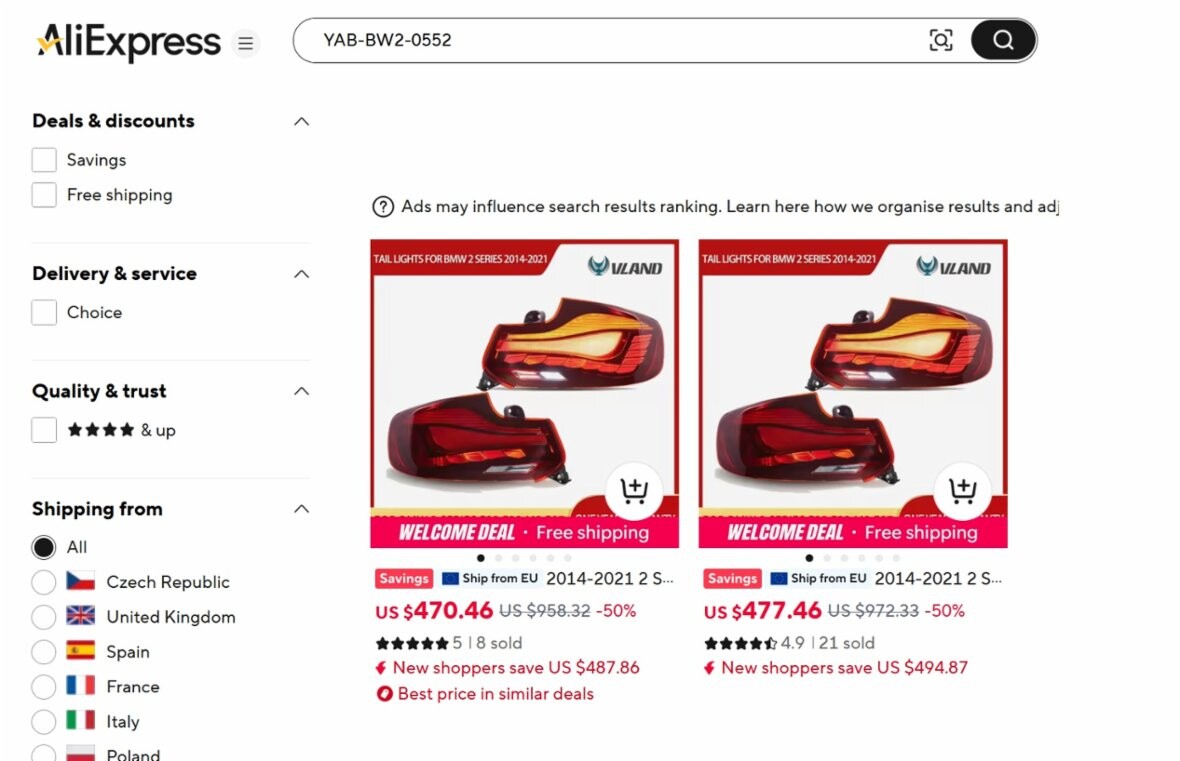The width and height of the screenshot is (1180, 761).
Task: Open the first product title 2014-2021 2 S...
Action: click(610, 578)
